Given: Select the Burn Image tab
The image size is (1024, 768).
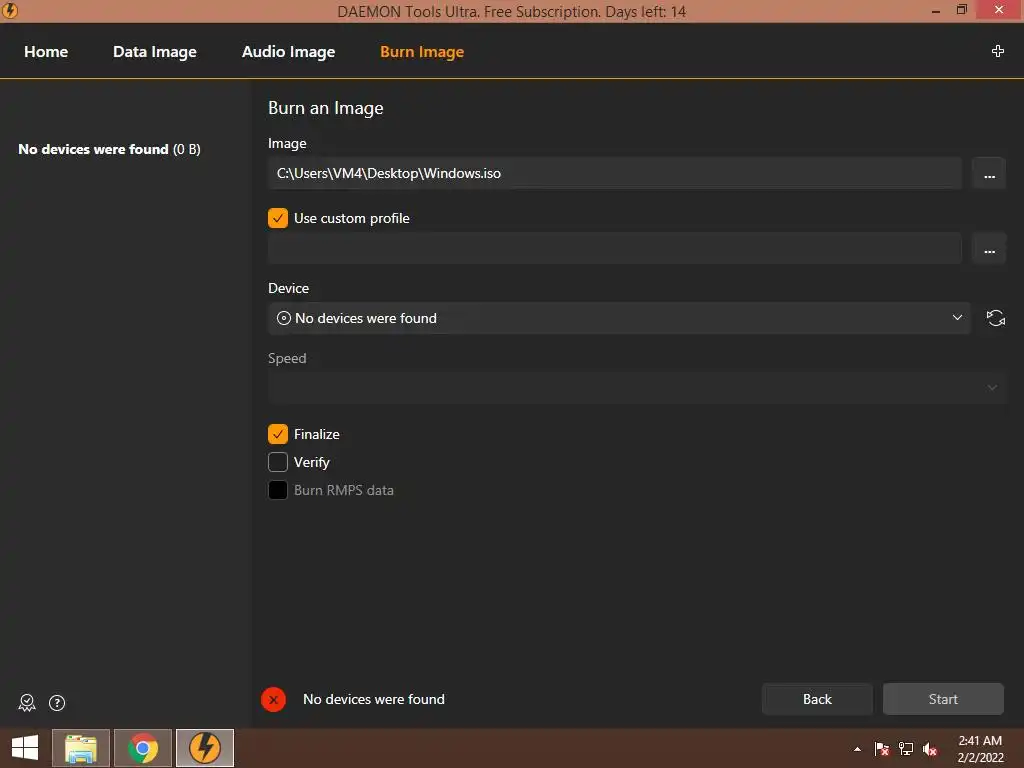Looking at the screenshot, I should coord(422,52).
